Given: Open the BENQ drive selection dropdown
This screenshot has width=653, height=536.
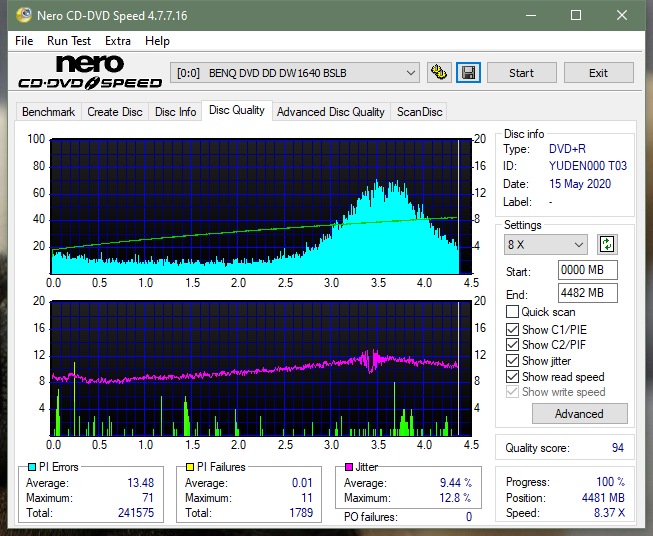Looking at the screenshot, I should (295, 73).
